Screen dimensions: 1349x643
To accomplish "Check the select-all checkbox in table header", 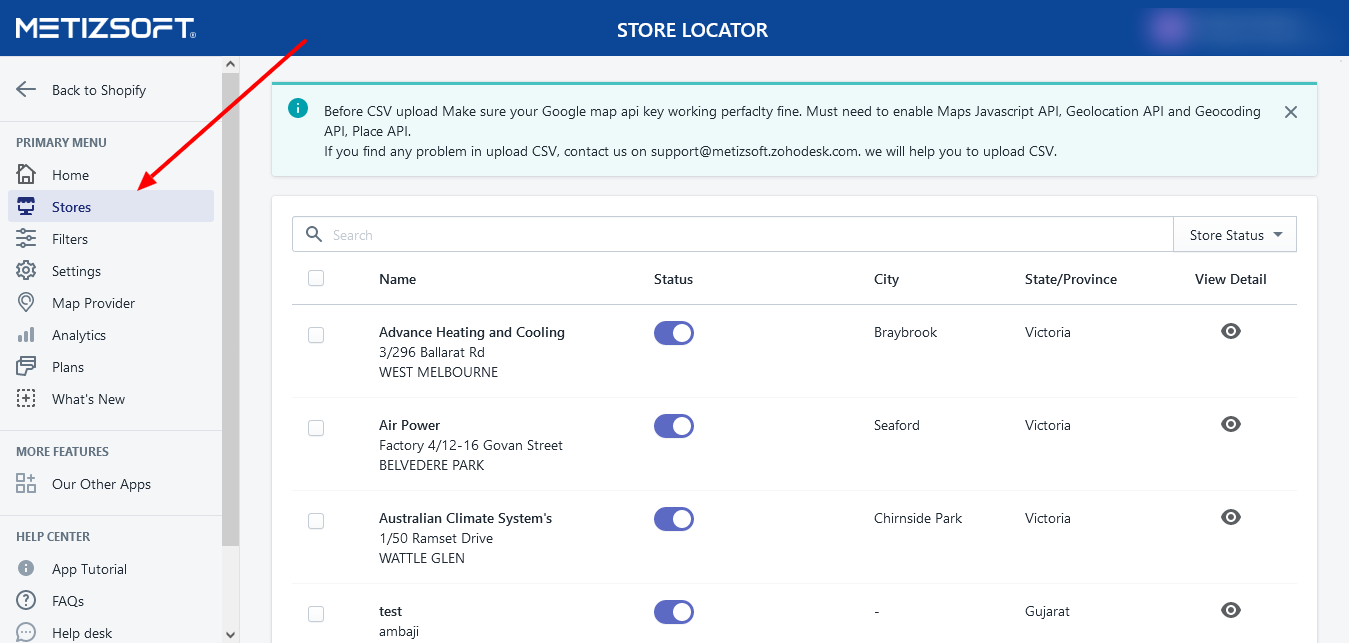I will click(316, 278).
